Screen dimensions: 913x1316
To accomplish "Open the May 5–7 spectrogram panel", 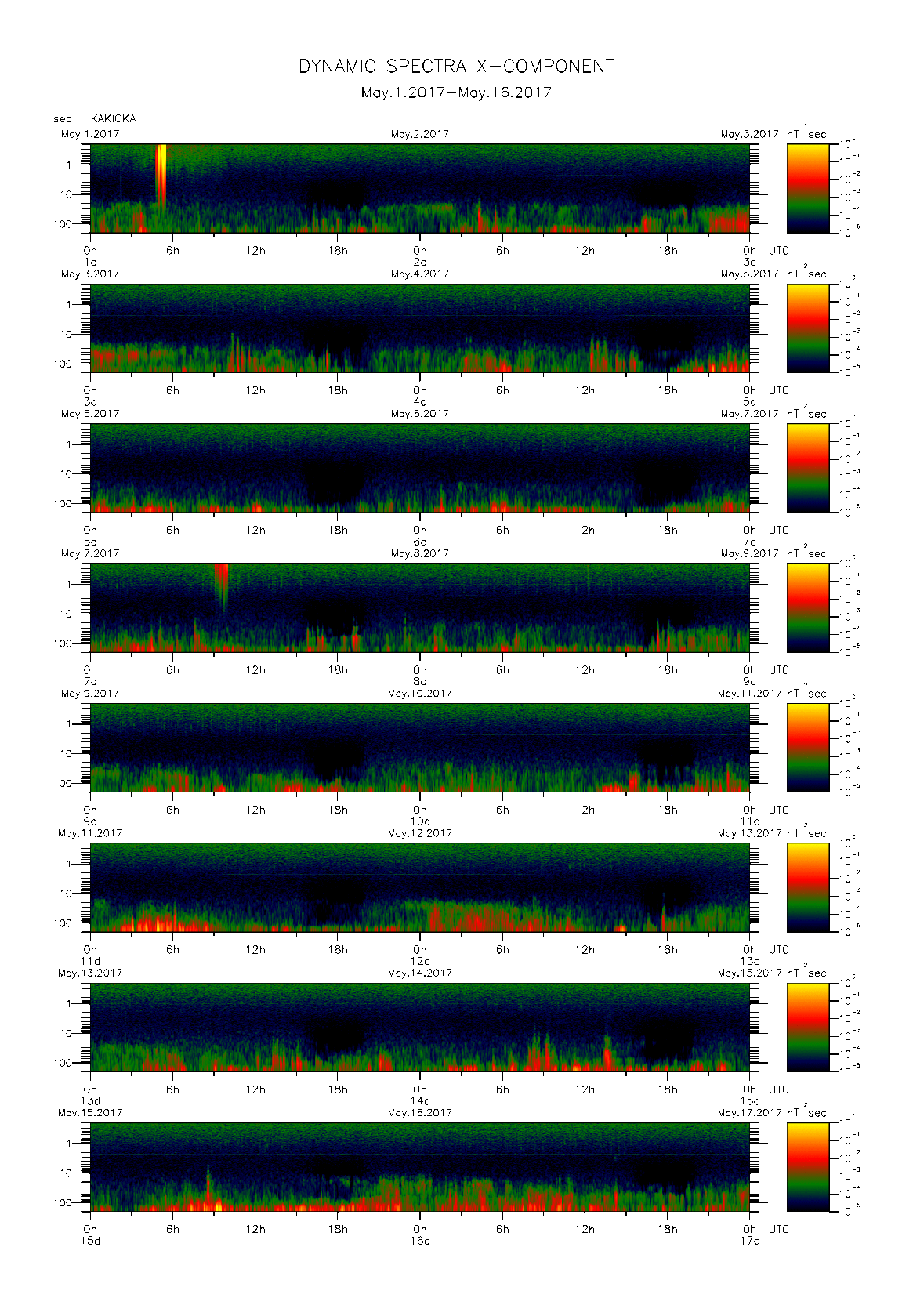I will [x=420, y=468].
